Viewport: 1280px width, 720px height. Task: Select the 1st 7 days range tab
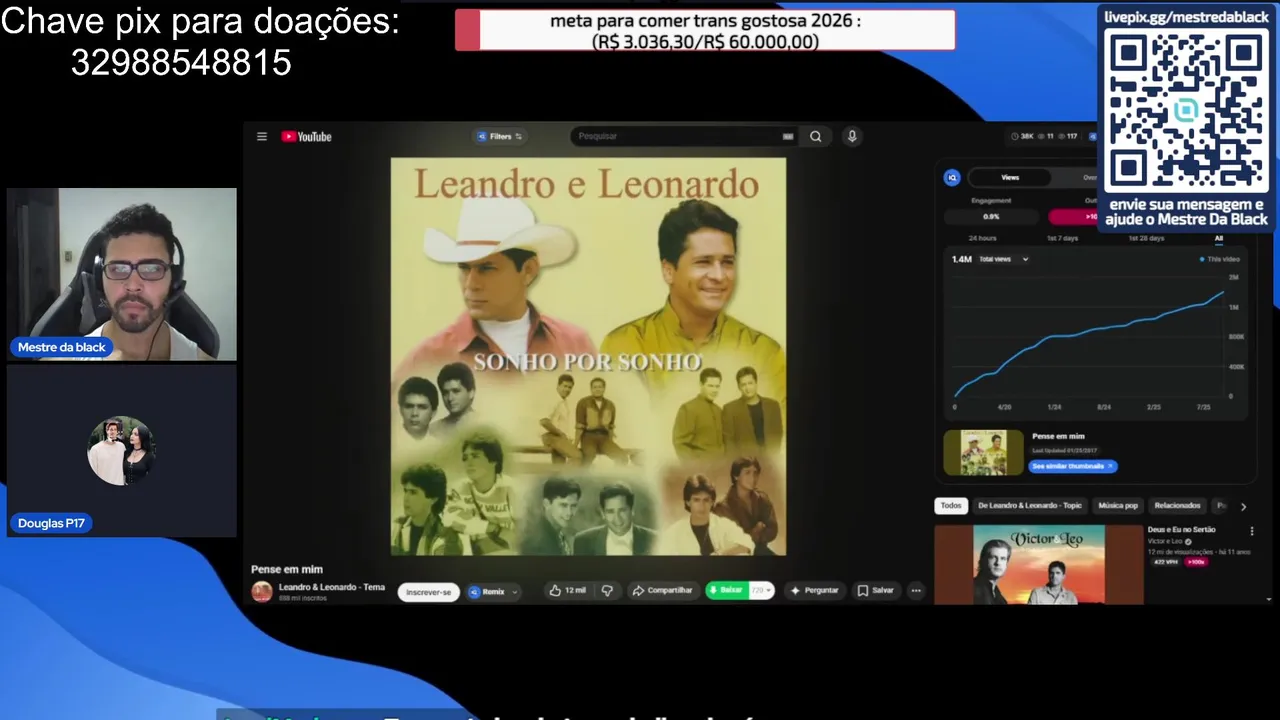click(1062, 238)
